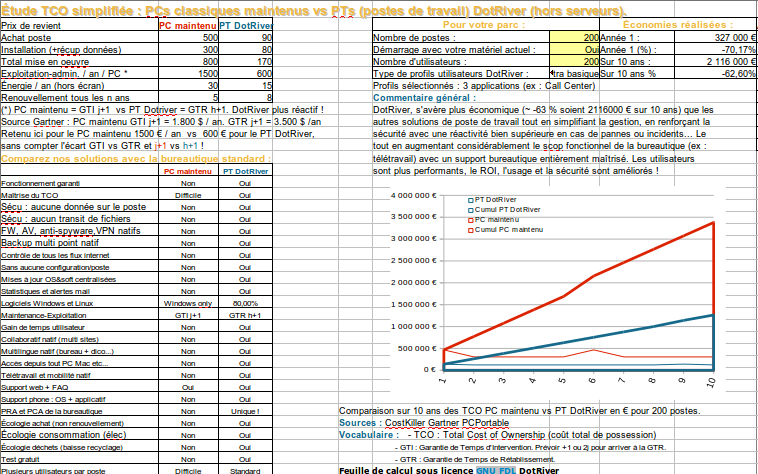Screen dimensions: 758x474
Task: Click the 'PT DotRiver' chart legend entry
Action: pos(492,200)
